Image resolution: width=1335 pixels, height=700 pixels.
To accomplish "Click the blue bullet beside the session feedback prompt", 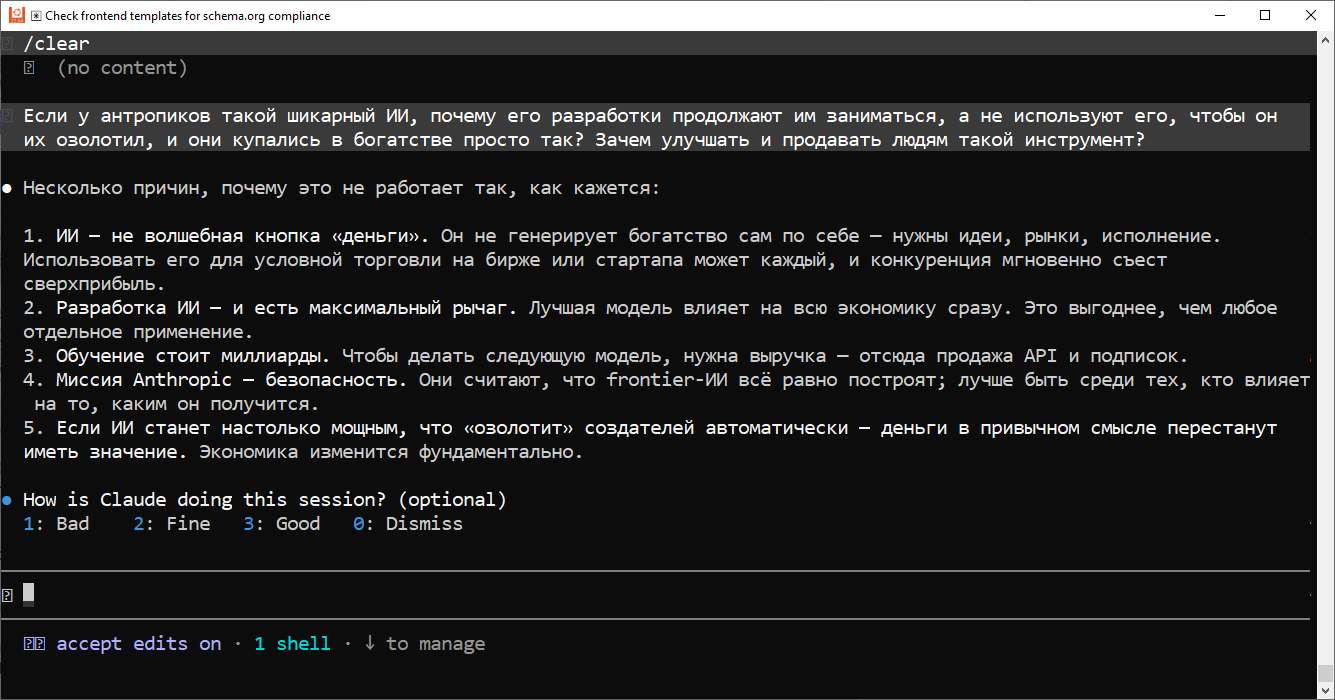I will tap(7, 500).
